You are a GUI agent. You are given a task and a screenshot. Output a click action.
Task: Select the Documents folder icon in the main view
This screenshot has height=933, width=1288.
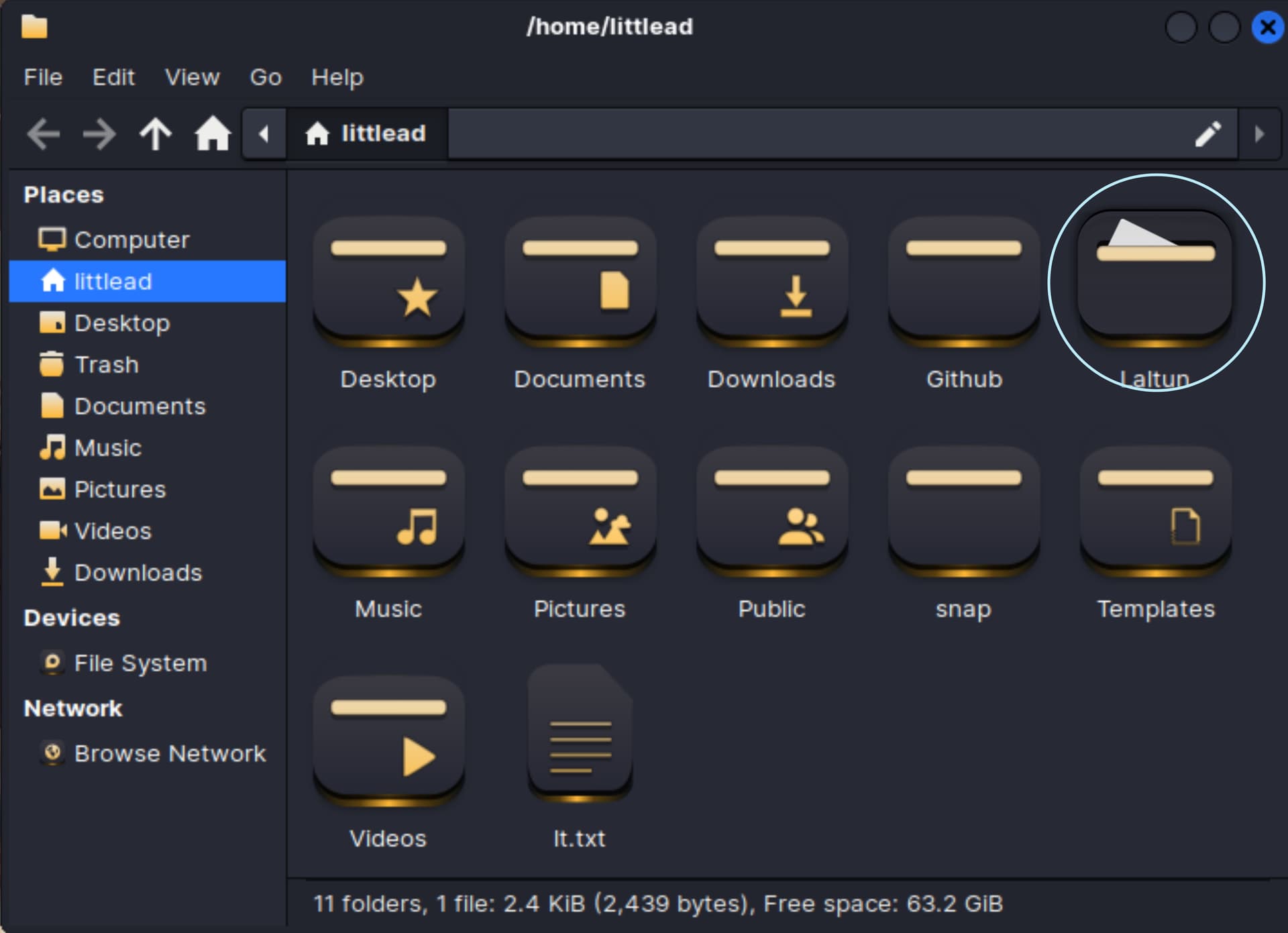580,282
